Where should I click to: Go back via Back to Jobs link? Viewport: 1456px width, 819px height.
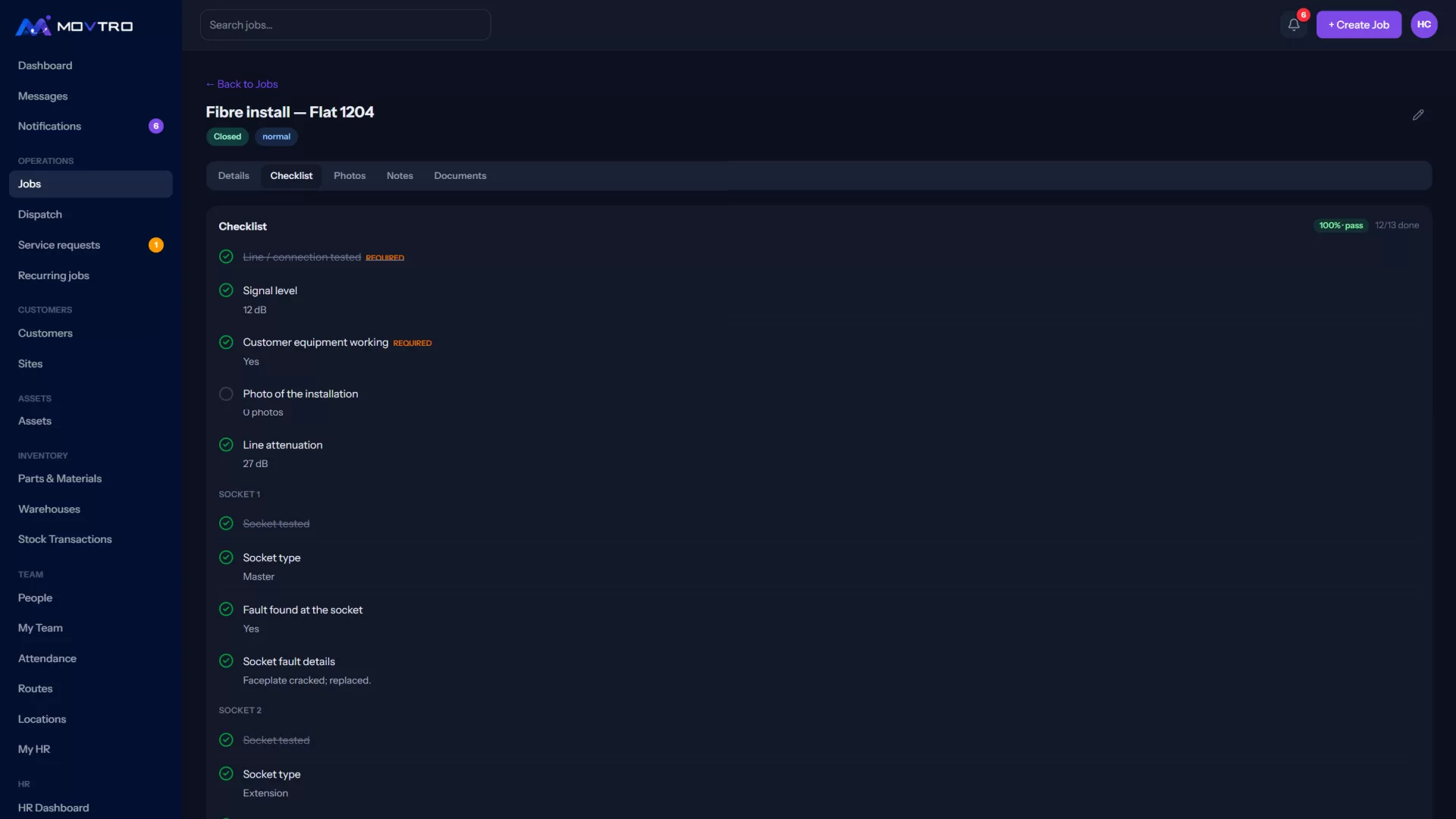coord(242,83)
